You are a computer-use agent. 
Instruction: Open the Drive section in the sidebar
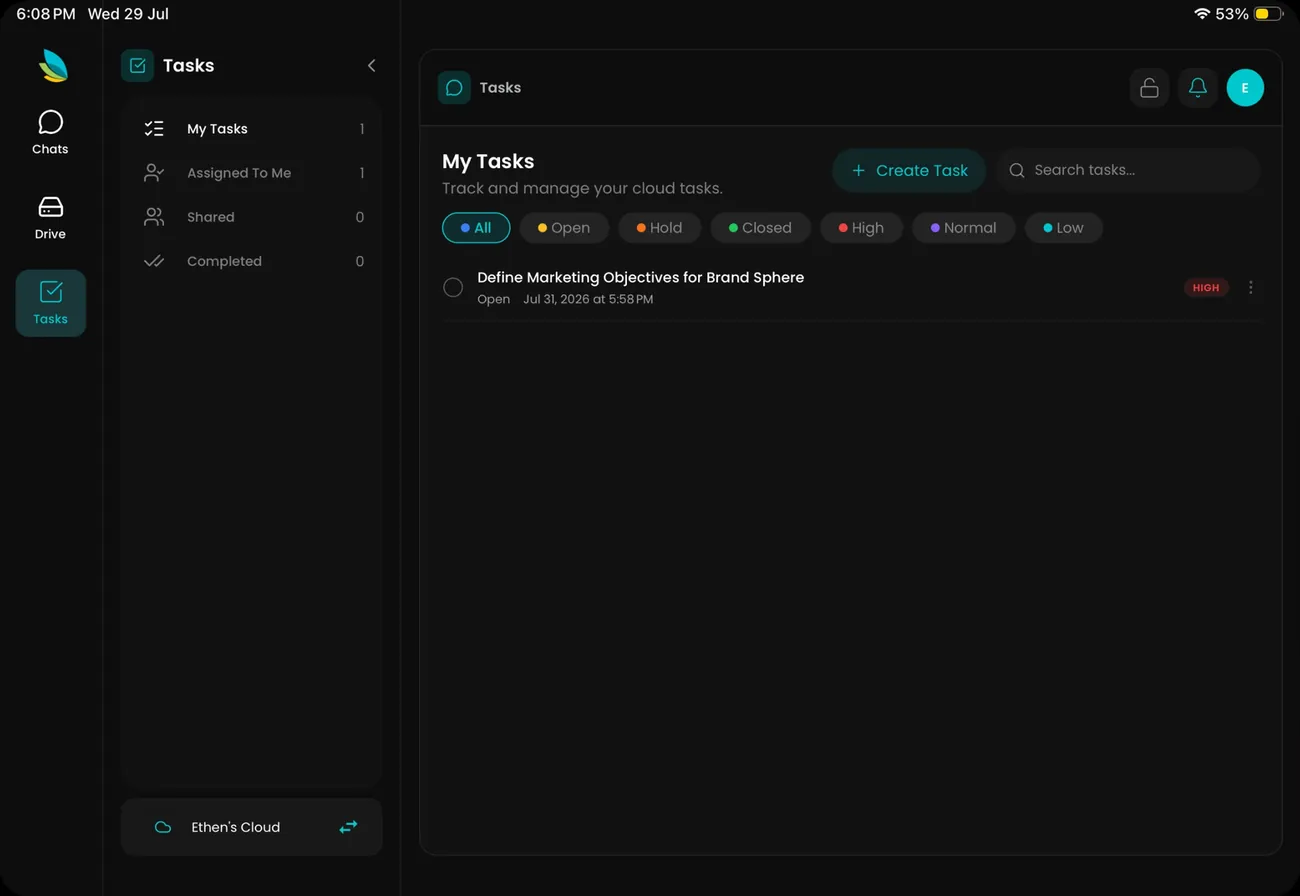click(x=50, y=217)
